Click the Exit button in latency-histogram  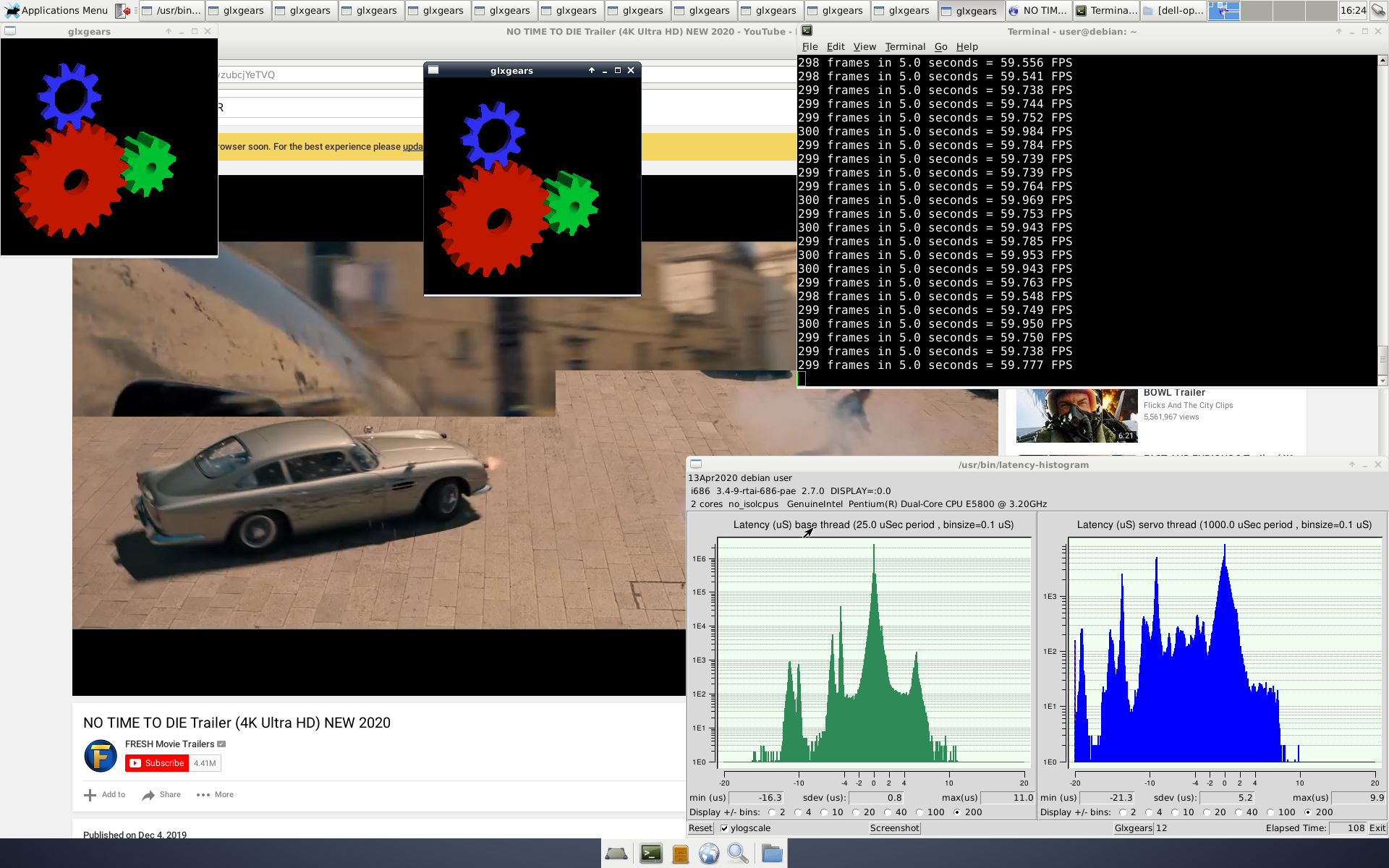tap(1377, 828)
